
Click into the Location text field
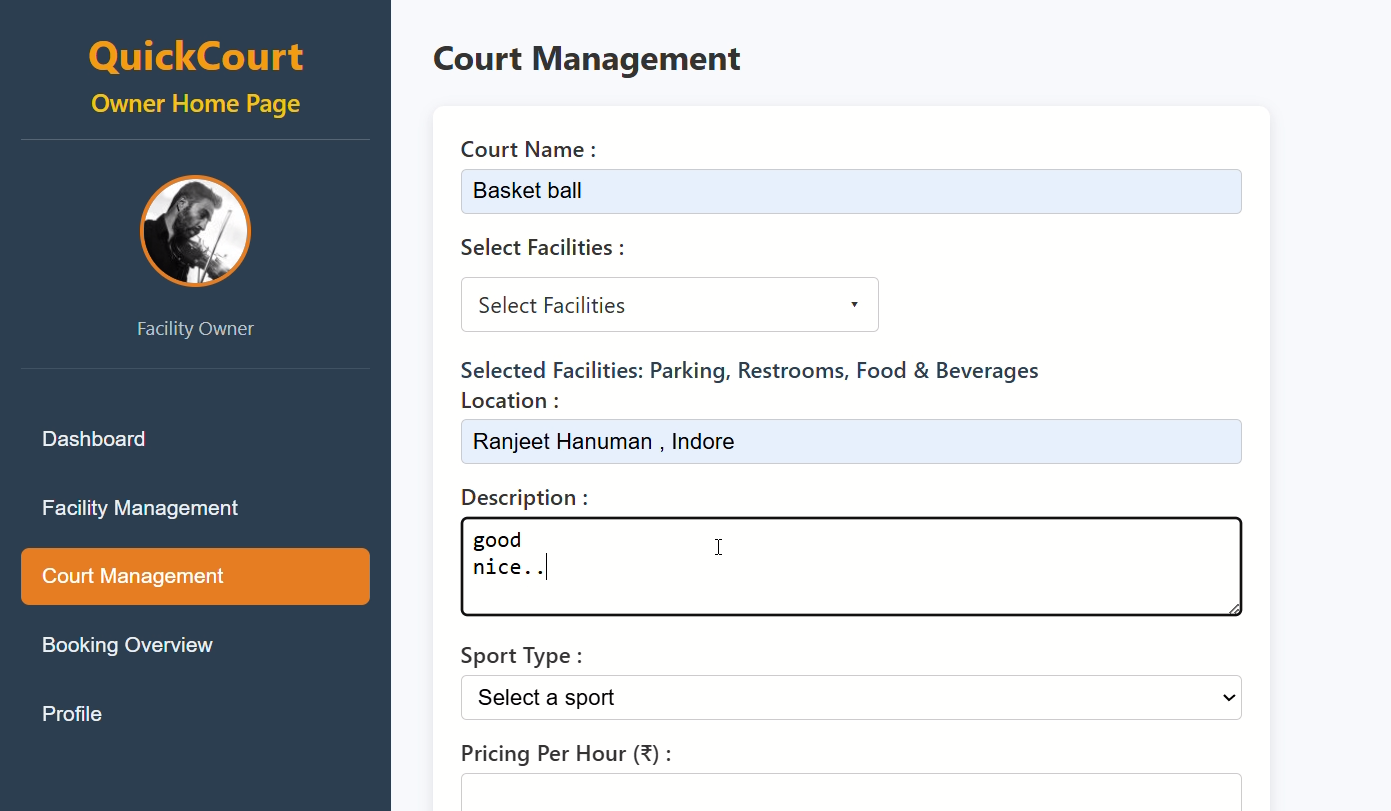click(850, 441)
